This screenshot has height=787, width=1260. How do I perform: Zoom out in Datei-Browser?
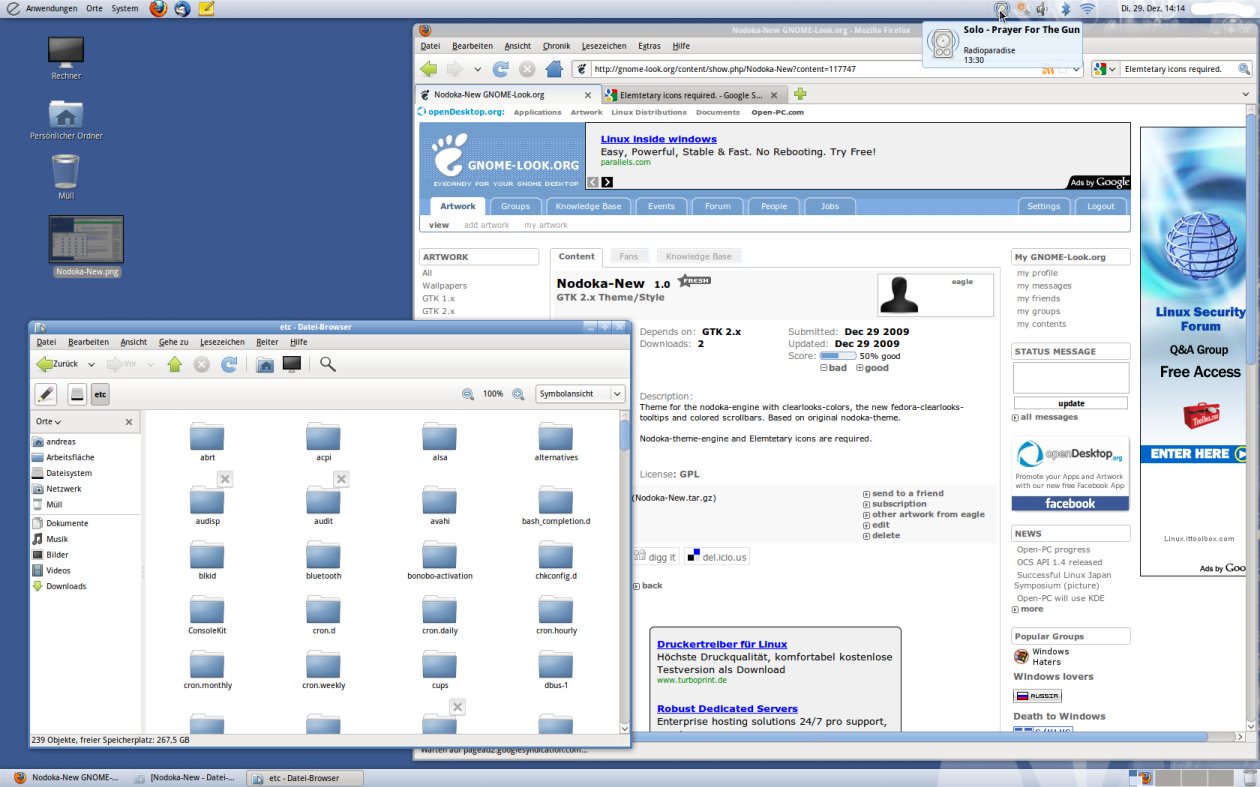pos(468,394)
